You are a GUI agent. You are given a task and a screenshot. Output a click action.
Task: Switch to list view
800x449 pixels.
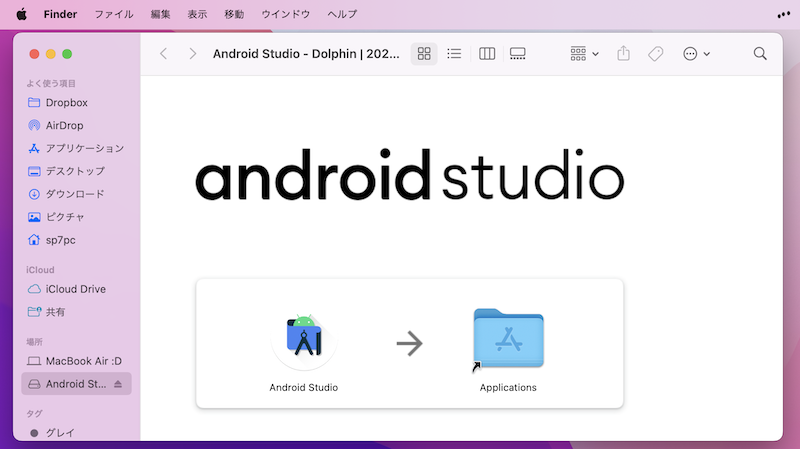[x=454, y=54]
